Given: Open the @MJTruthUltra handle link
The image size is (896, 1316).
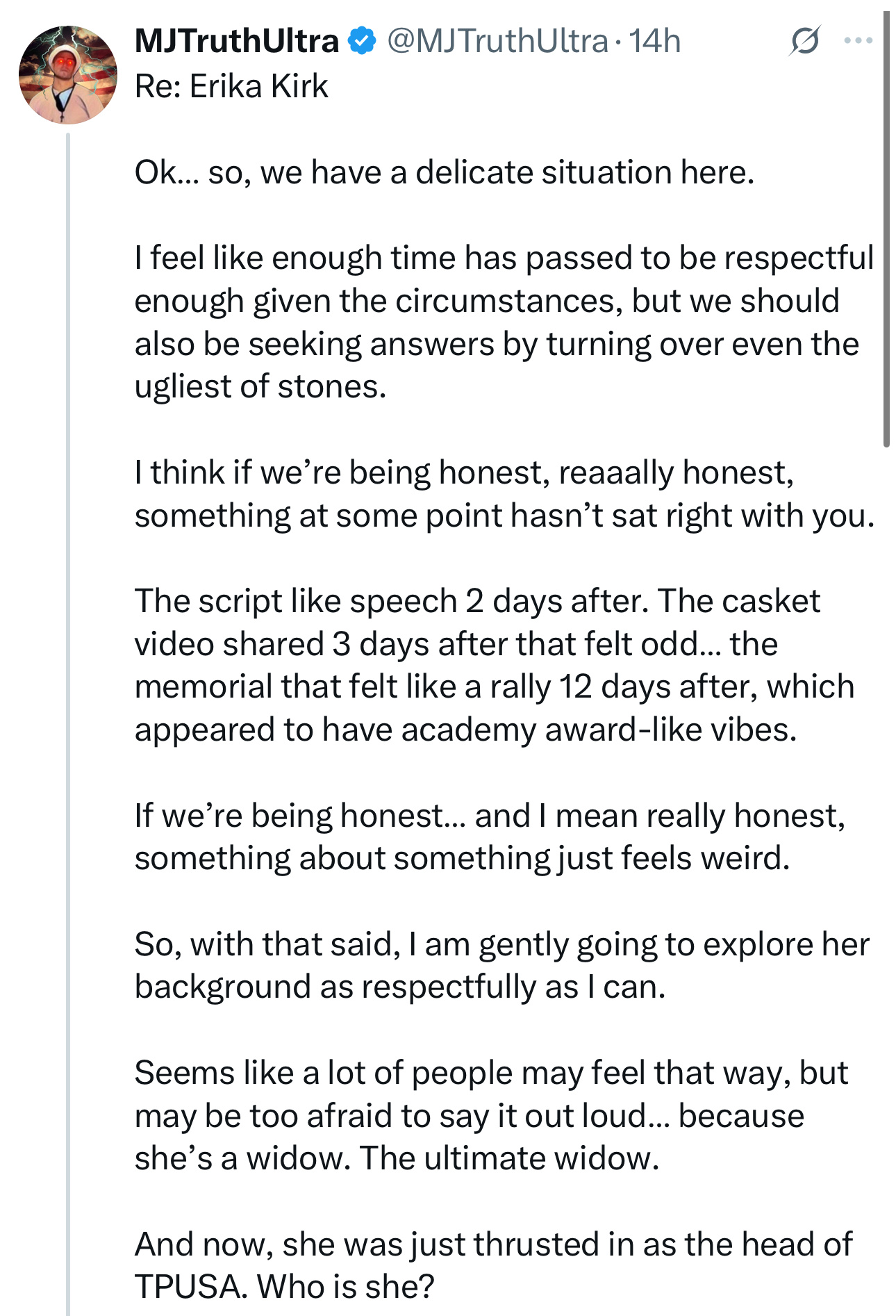Looking at the screenshot, I should point(497,41).
